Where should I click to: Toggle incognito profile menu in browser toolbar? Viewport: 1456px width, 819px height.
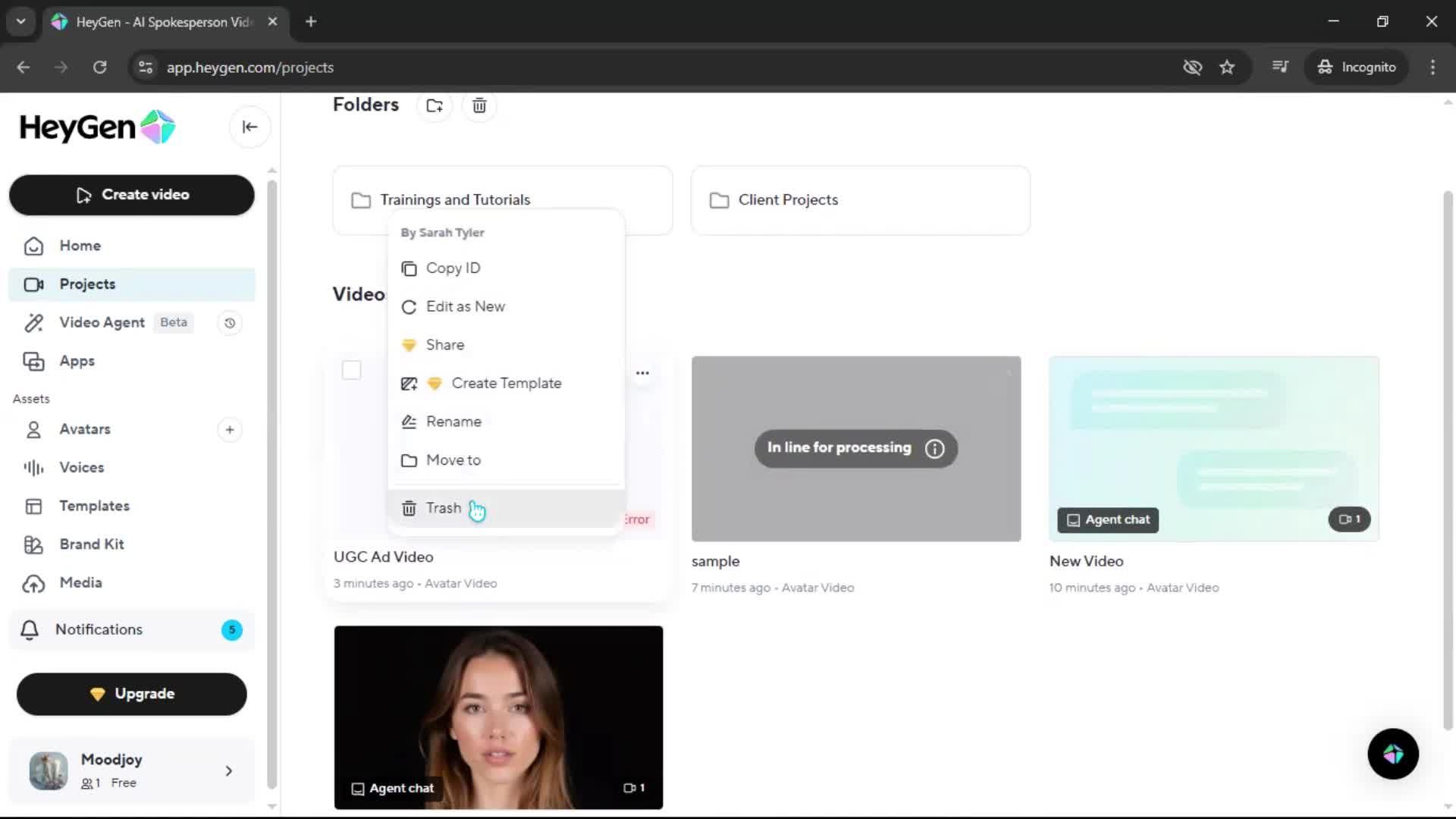[1357, 67]
